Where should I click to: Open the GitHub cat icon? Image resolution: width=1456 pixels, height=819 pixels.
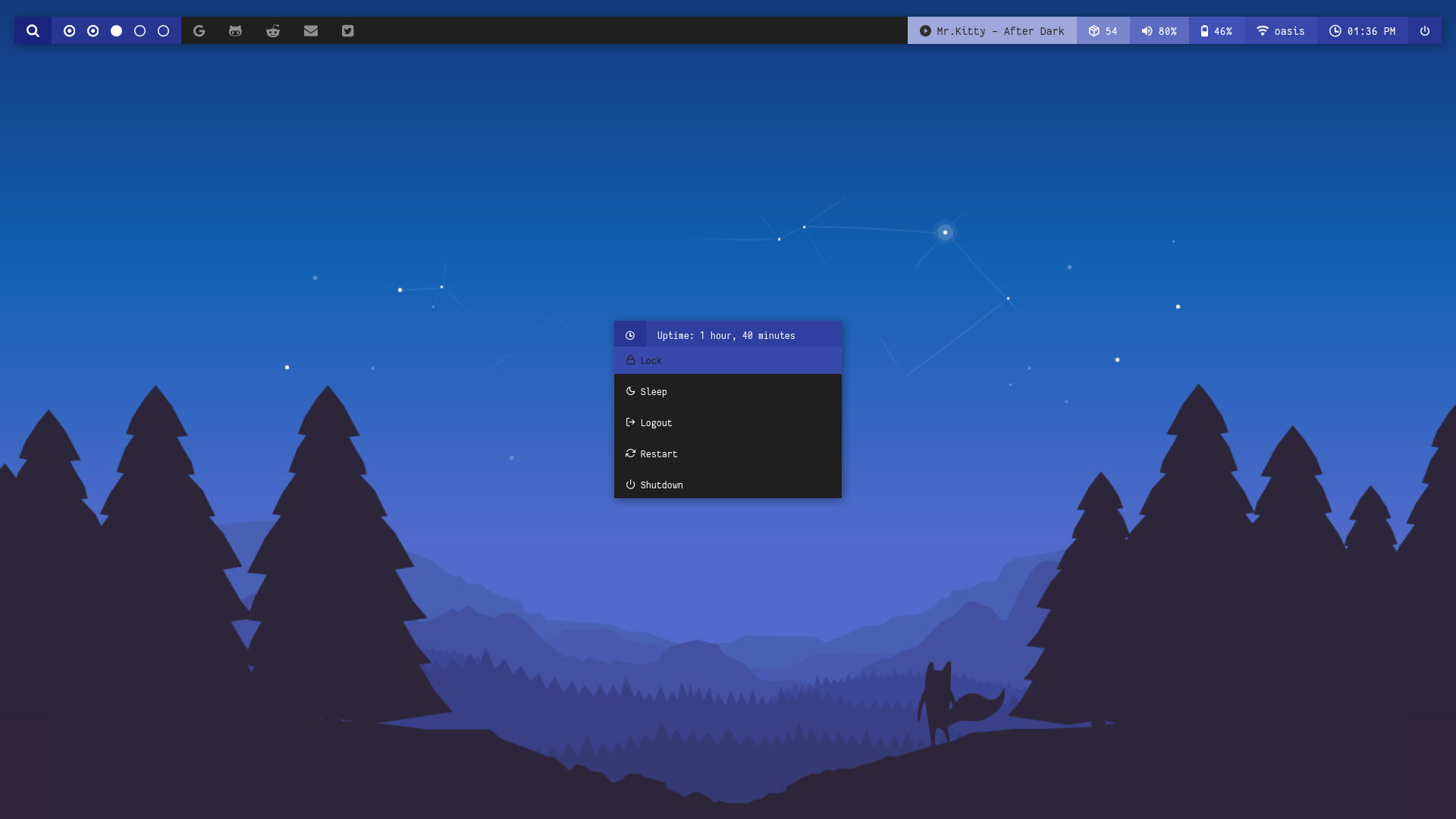(235, 31)
